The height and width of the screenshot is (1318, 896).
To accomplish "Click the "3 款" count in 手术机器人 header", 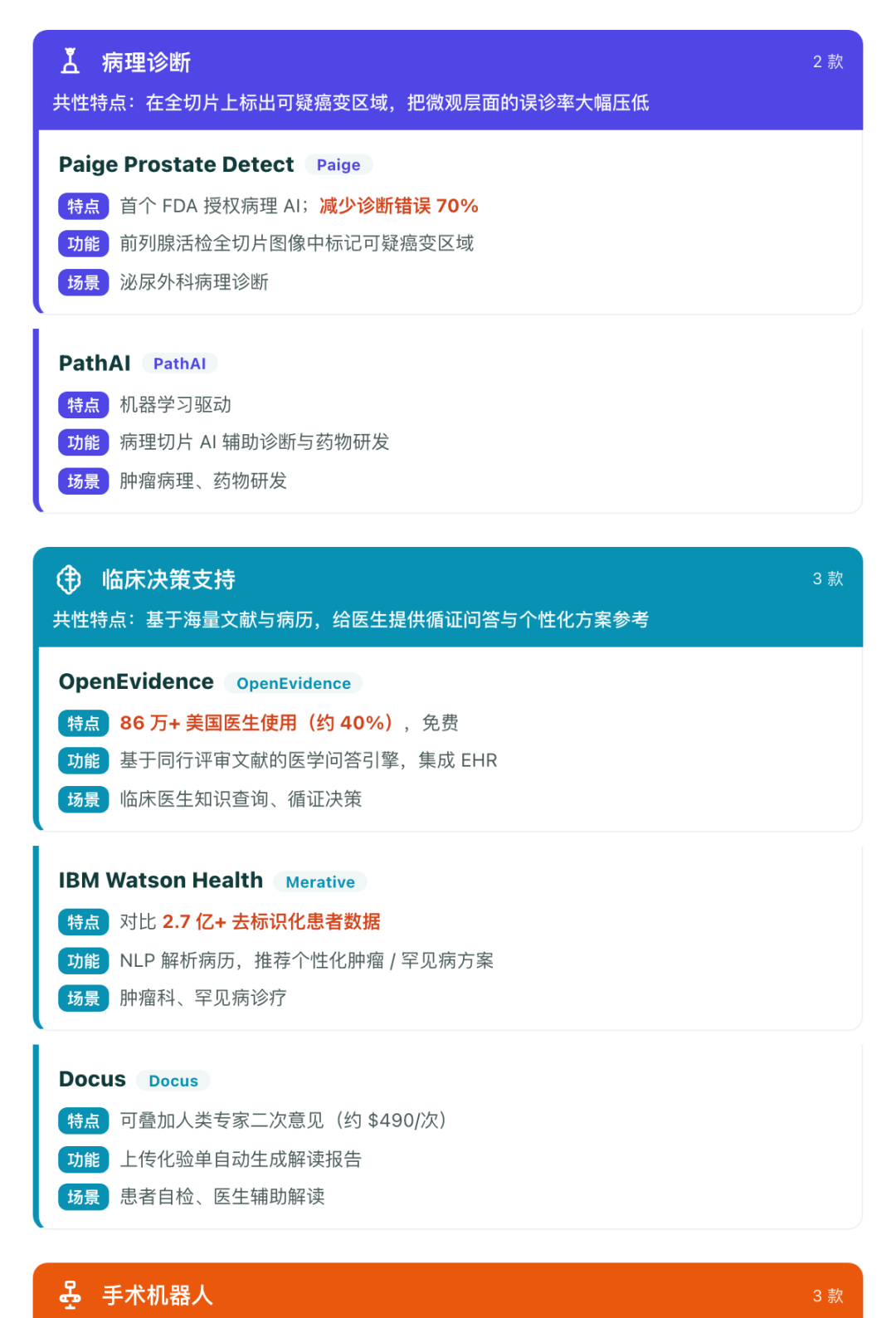I will [x=828, y=1296].
